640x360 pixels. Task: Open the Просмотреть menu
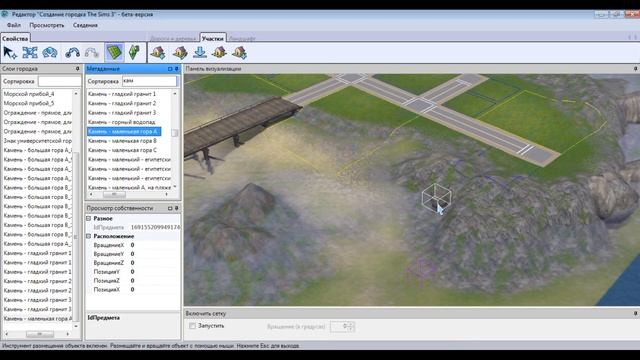coord(47,25)
